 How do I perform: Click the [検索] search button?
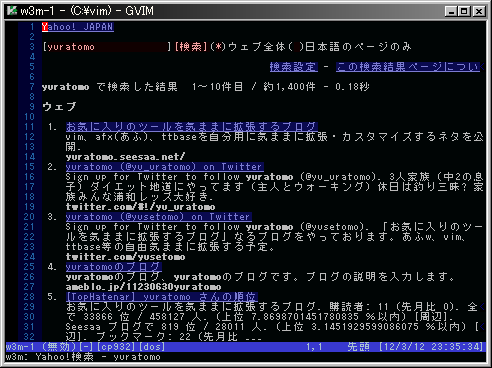191,47
